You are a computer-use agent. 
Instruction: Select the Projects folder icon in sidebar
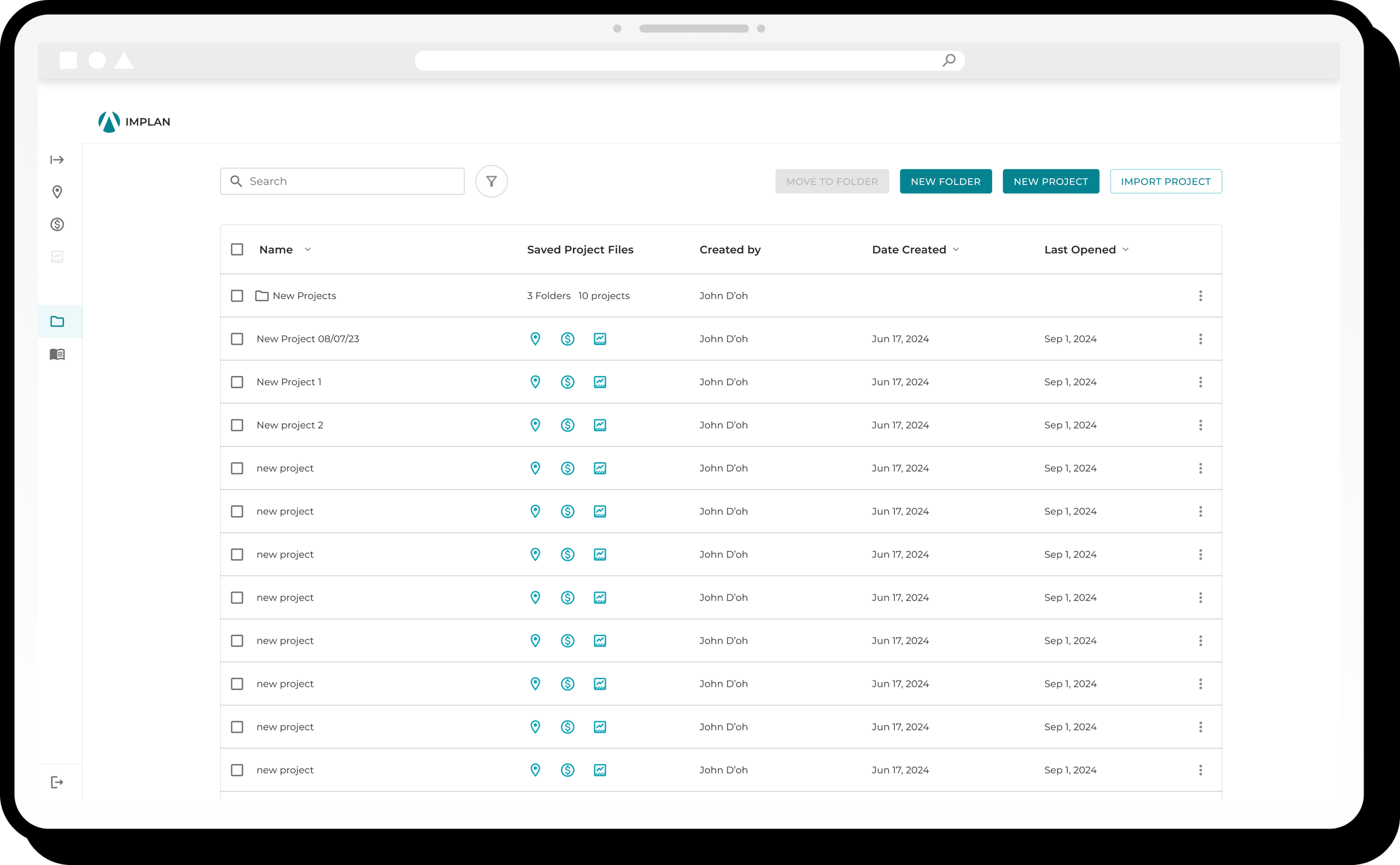(x=57, y=322)
